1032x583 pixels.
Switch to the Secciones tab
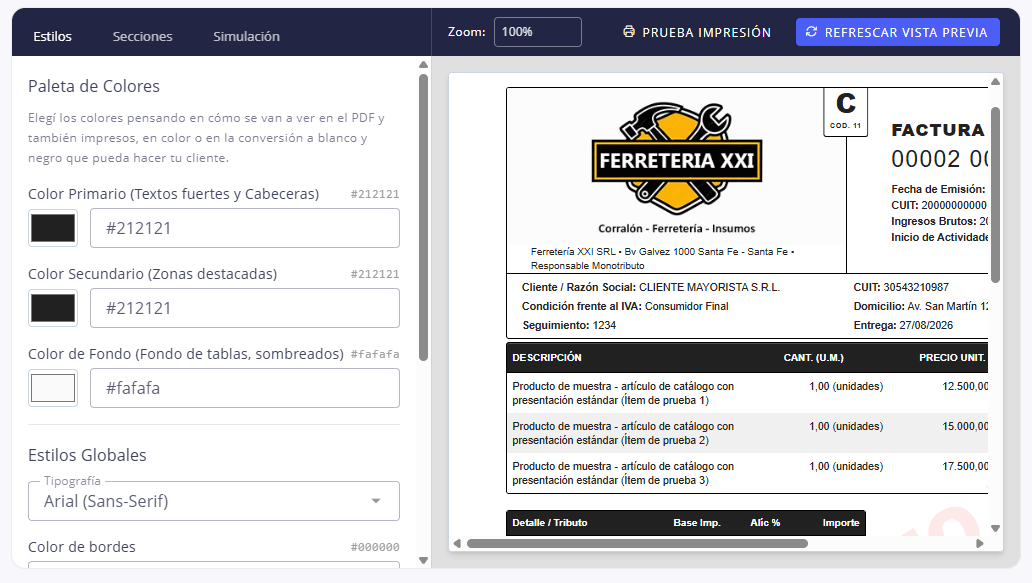point(142,36)
